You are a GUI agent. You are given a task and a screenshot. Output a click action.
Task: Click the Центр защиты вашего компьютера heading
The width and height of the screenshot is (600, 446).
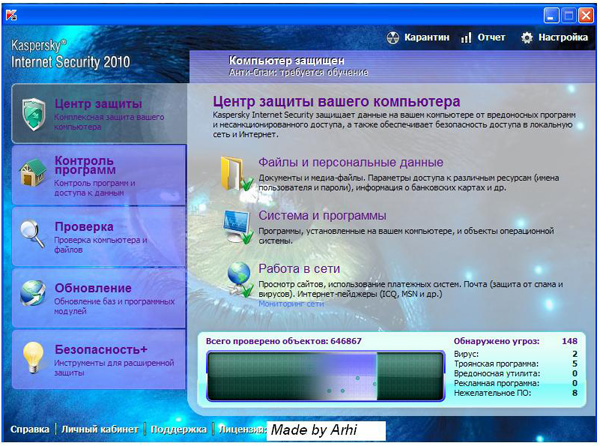coord(336,101)
